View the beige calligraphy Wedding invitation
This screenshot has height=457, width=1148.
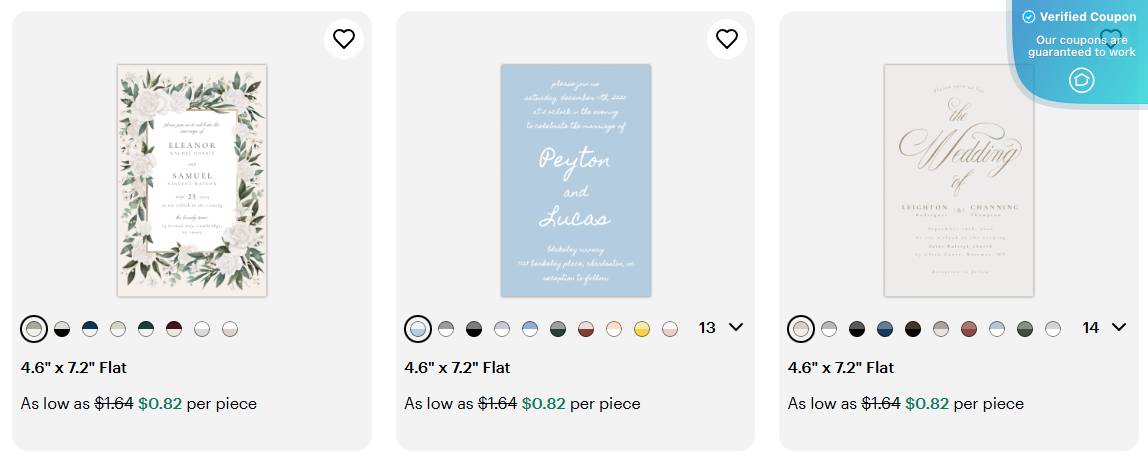pyautogui.click(x=959, y=180)
